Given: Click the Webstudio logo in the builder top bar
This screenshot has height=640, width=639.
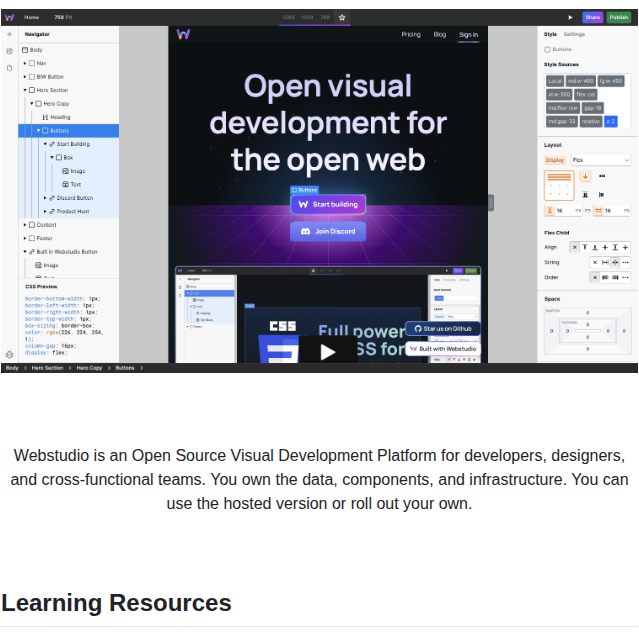Looking at the screenshot, I should point(9,17).
